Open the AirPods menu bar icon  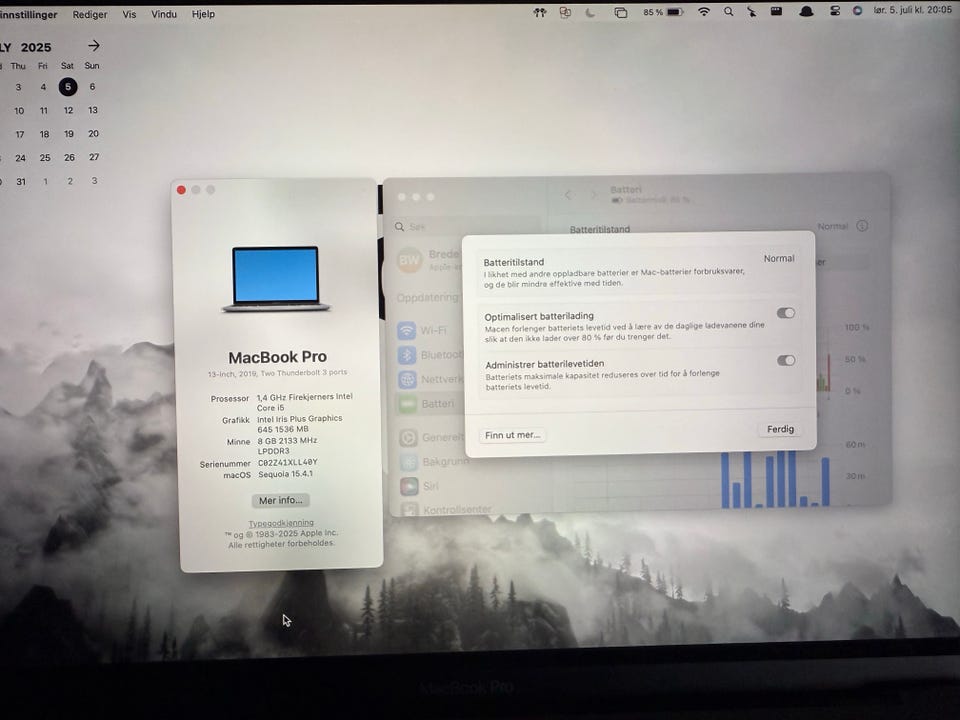point(539,12)
